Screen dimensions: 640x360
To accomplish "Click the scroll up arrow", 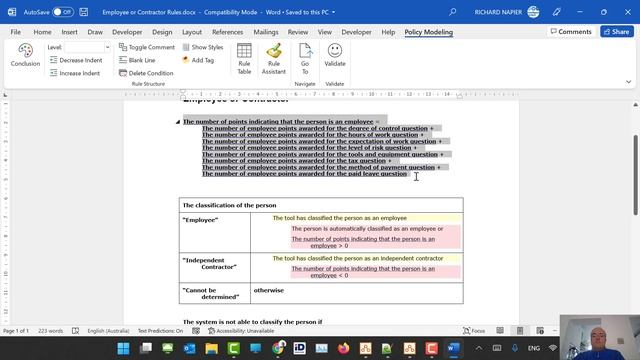I will tap(636, 105).
